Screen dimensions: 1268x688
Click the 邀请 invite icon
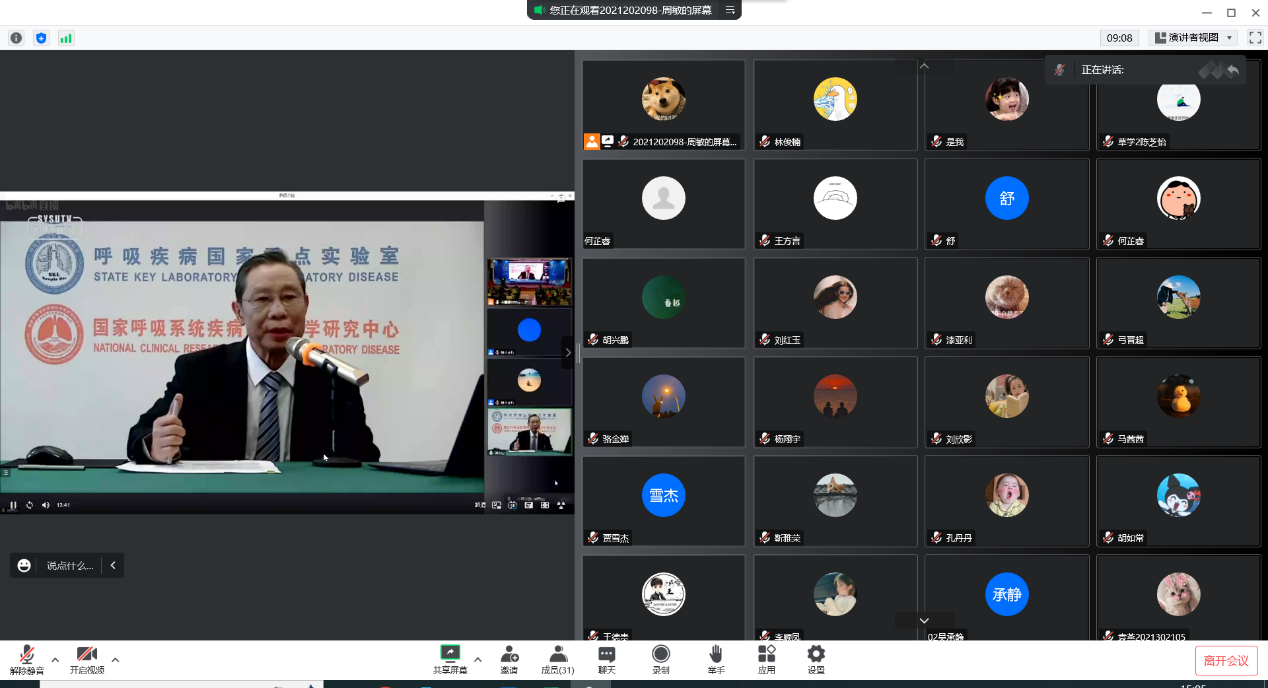pyautogui.click(x=509, y=656)
